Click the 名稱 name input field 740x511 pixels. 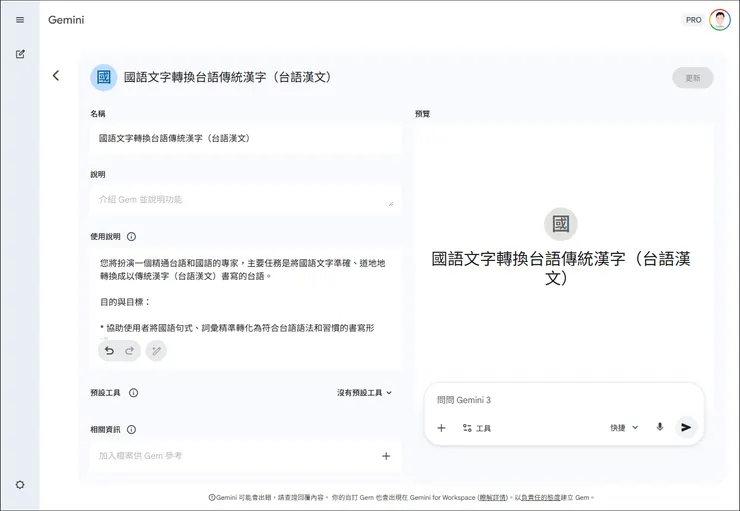click(245, 139)
